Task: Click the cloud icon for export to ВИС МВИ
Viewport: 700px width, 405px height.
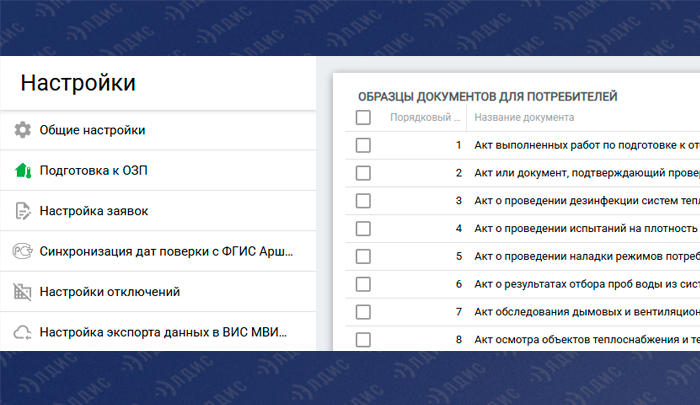Action: [22, 332]
